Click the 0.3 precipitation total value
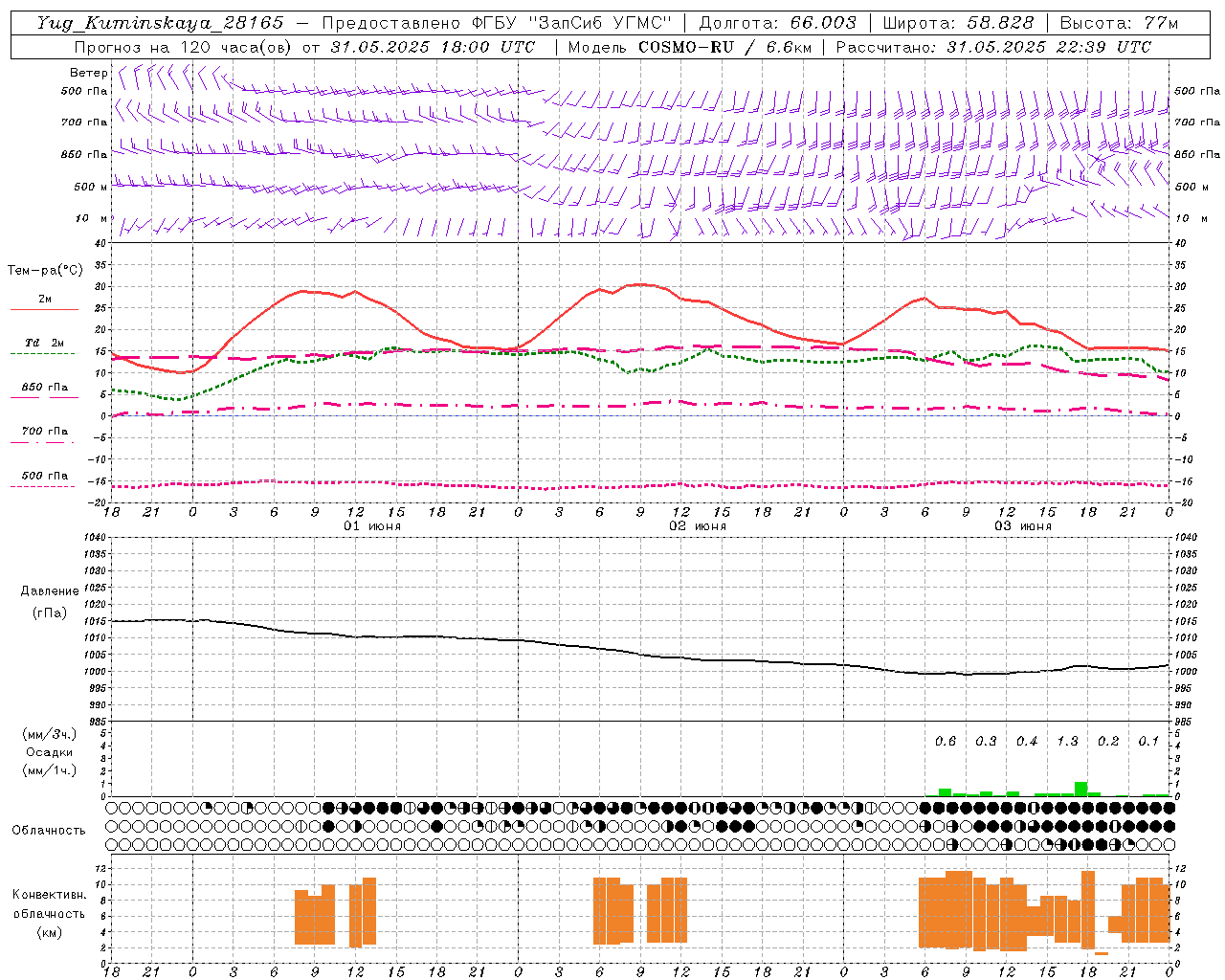1225x980 pixels. 986,741
